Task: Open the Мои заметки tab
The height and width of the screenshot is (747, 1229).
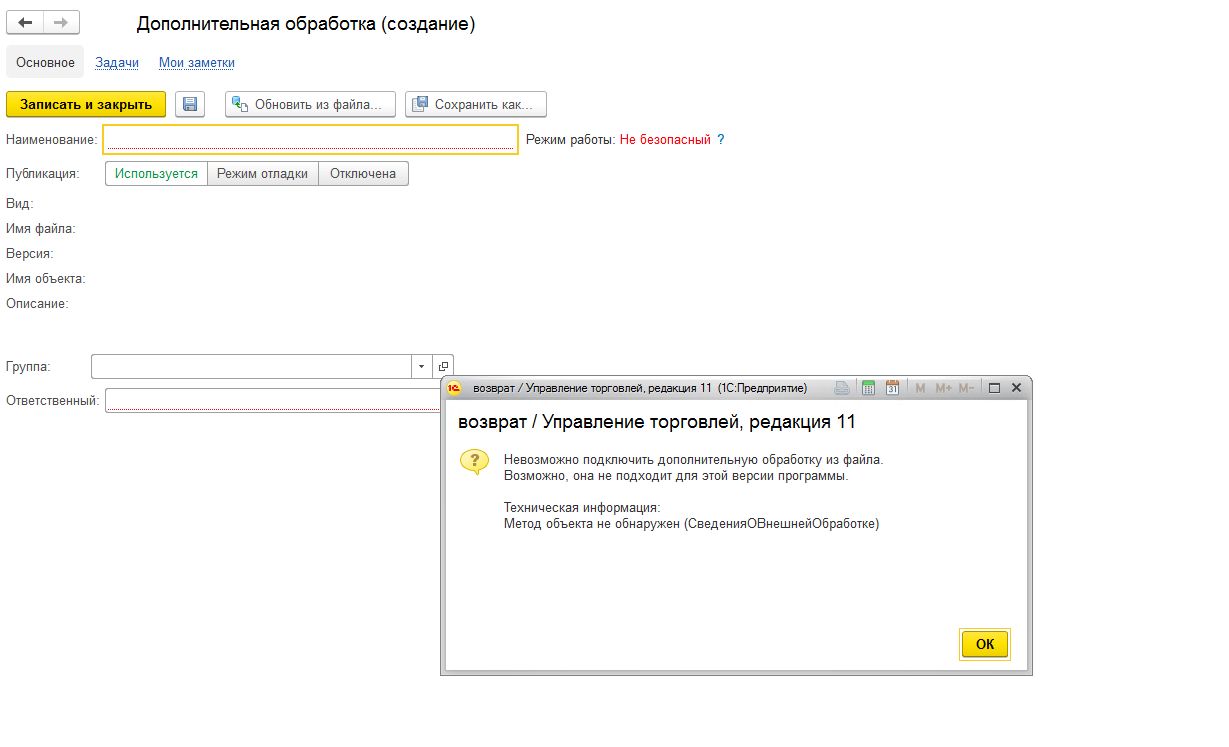Action: pyautogui.click(x=197, y=62)
